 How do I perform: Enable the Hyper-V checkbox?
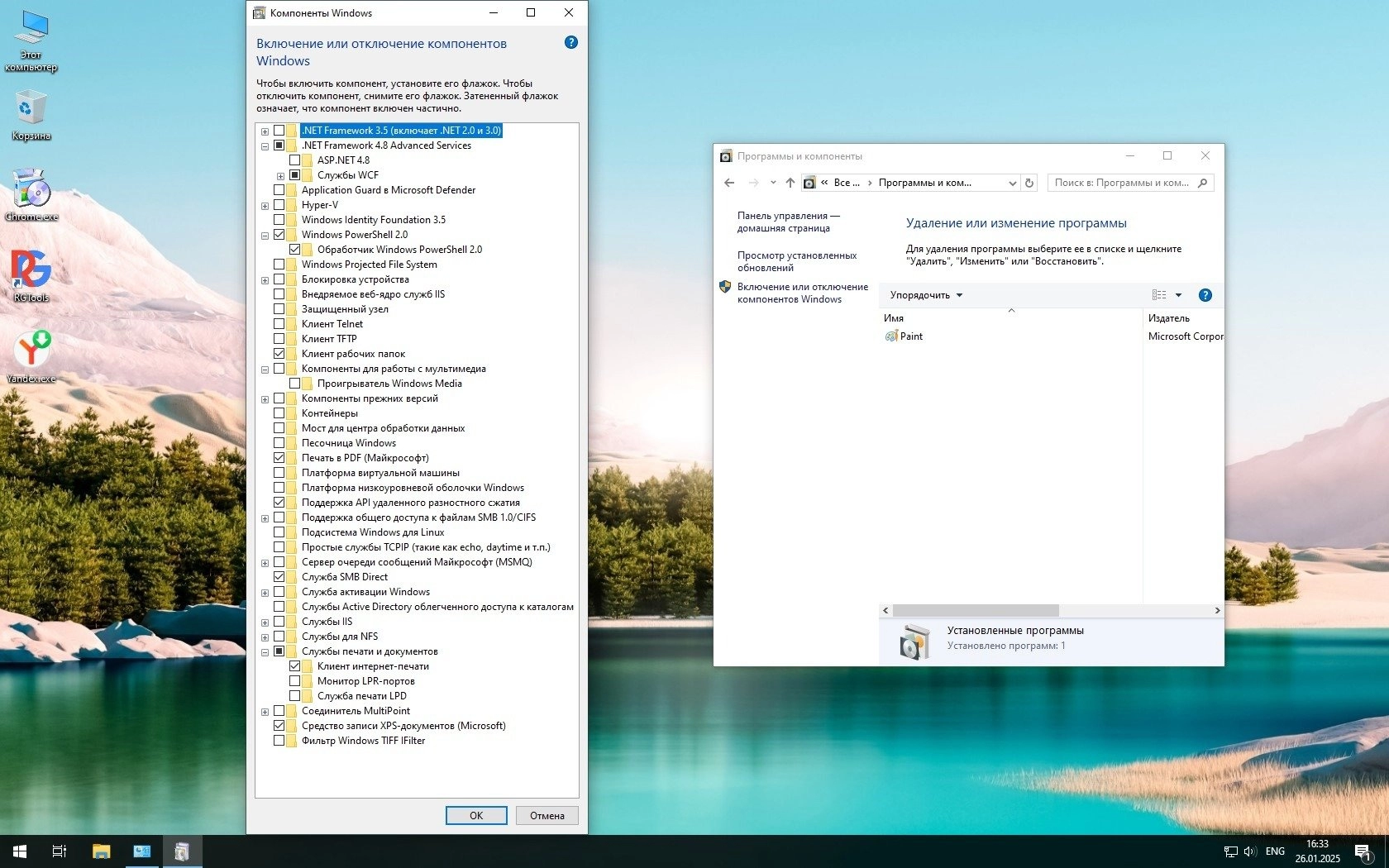point(279,205)
